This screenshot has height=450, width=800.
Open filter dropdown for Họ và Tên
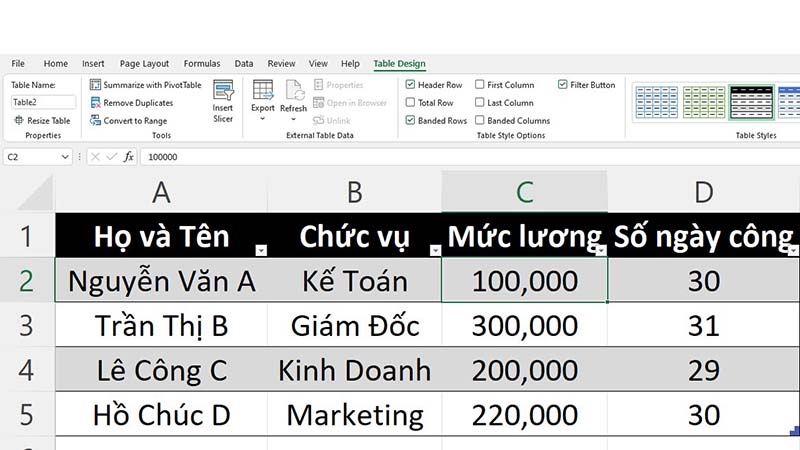261,251
